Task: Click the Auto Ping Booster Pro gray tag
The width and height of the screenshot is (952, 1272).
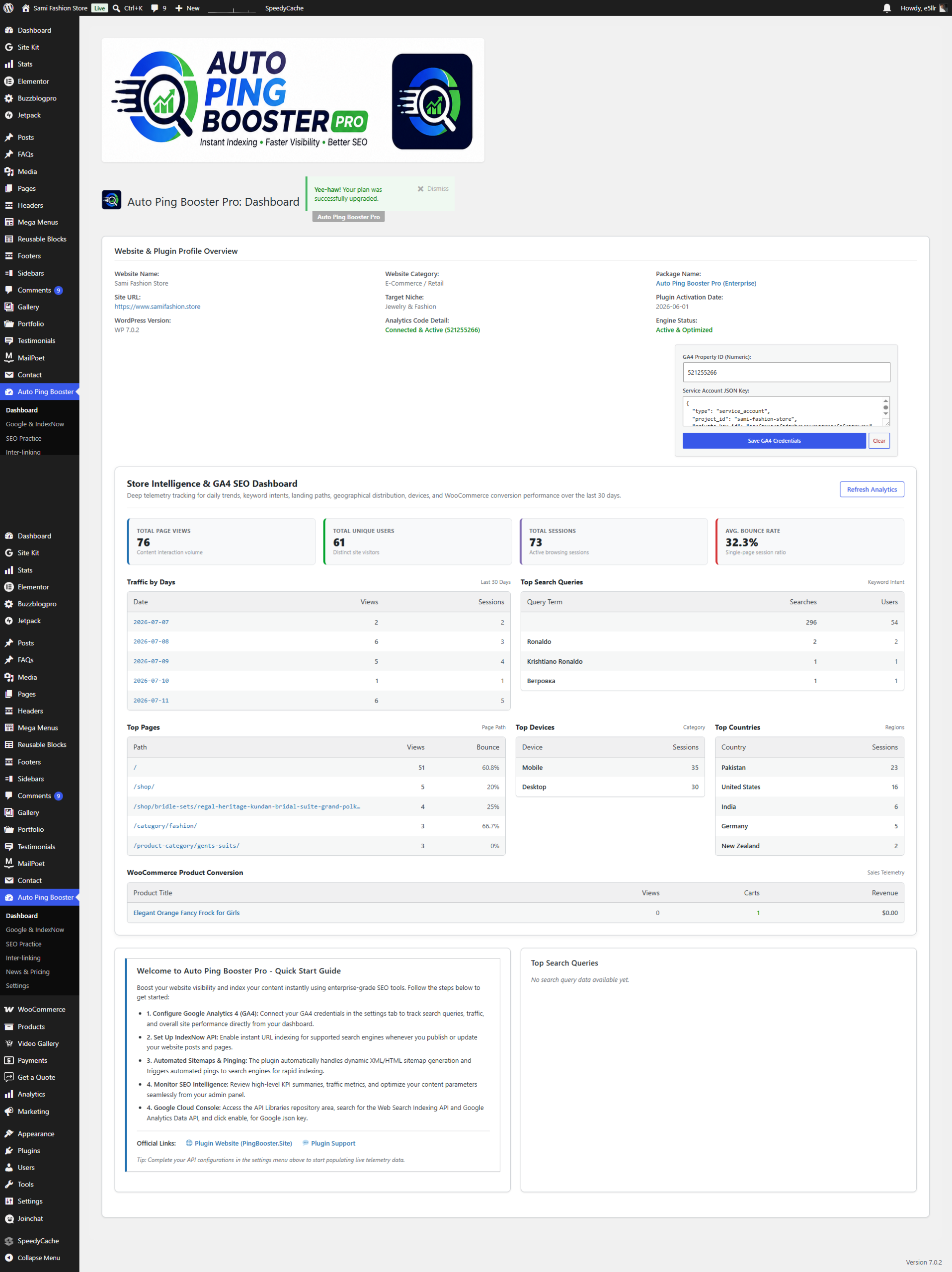Action: click(x=348, y=217)
